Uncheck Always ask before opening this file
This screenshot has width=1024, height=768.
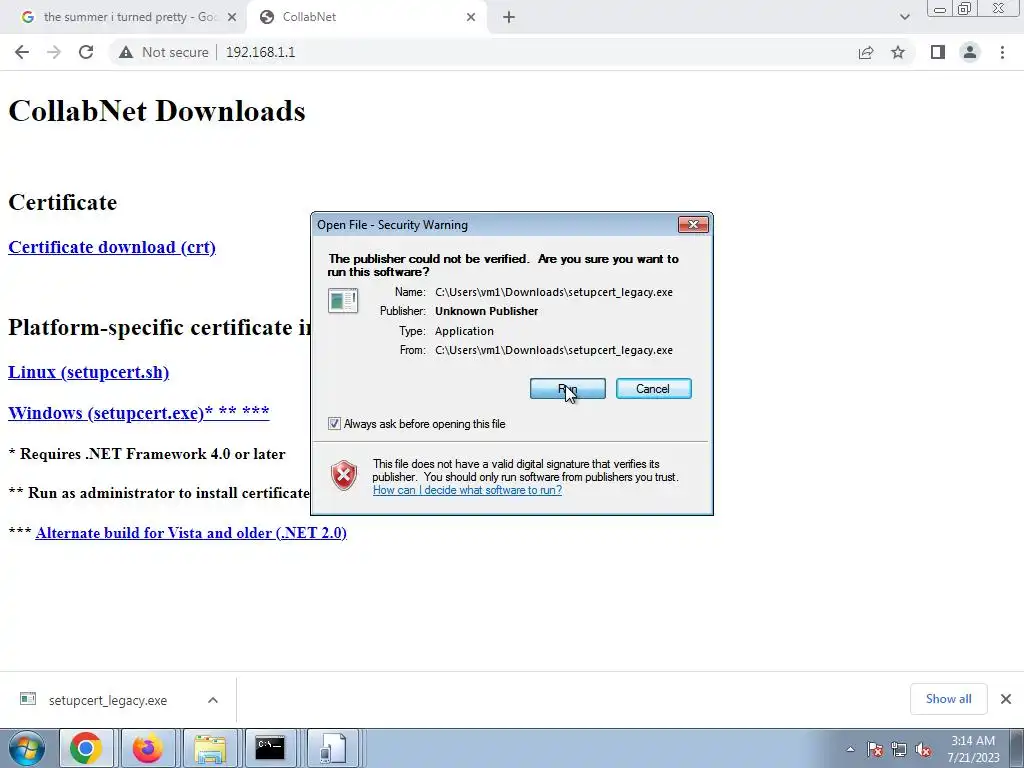click(334, 424)
